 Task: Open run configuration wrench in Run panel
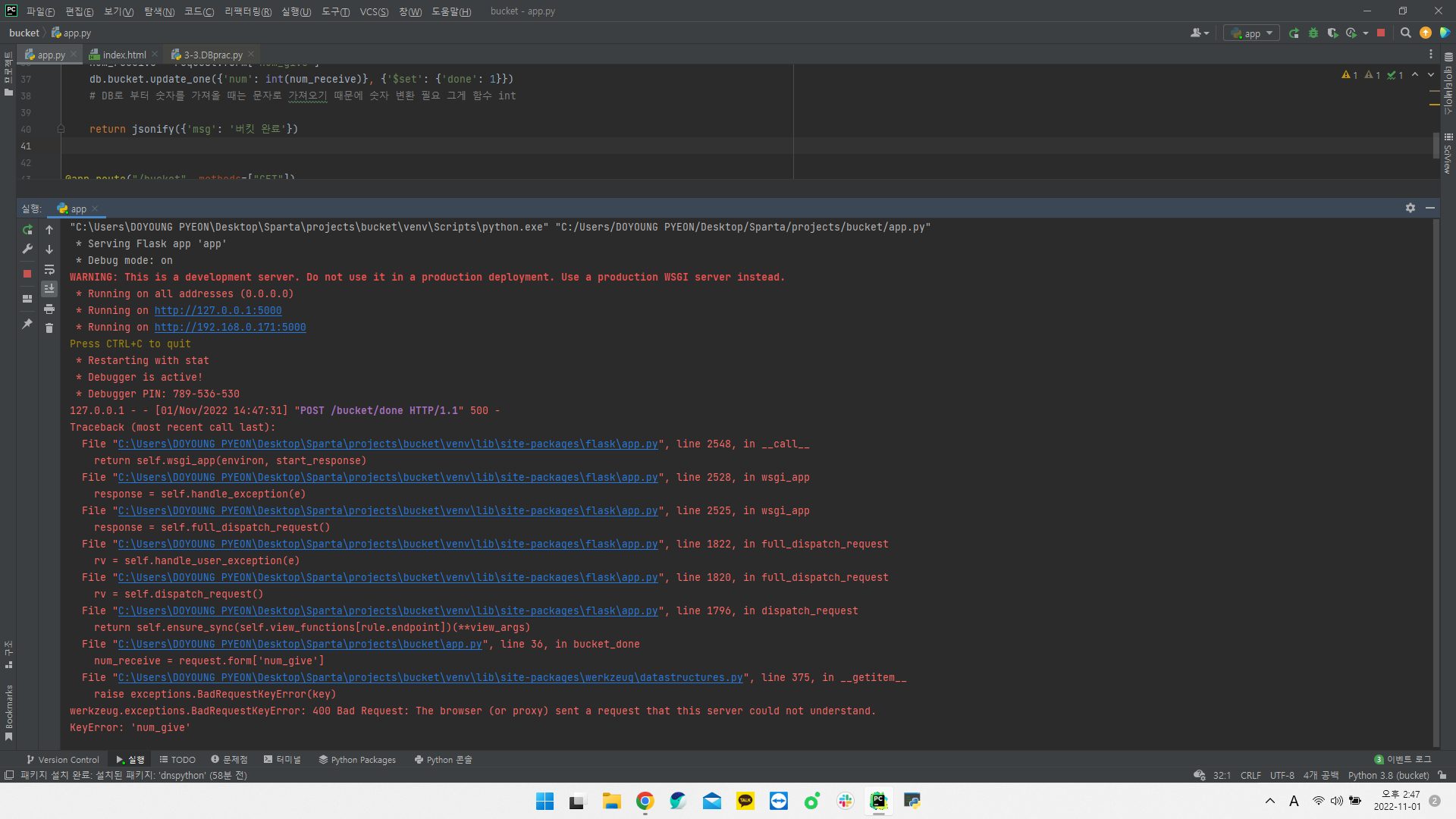tap(27, 249)
